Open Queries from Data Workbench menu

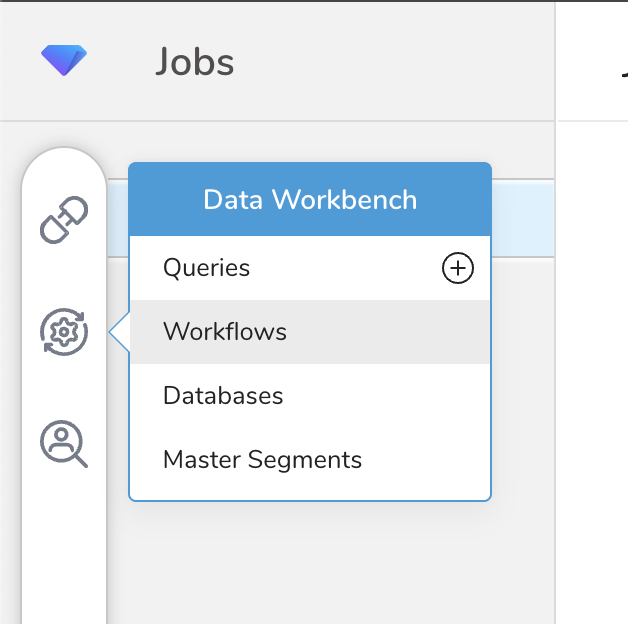(x=207, y=268)
